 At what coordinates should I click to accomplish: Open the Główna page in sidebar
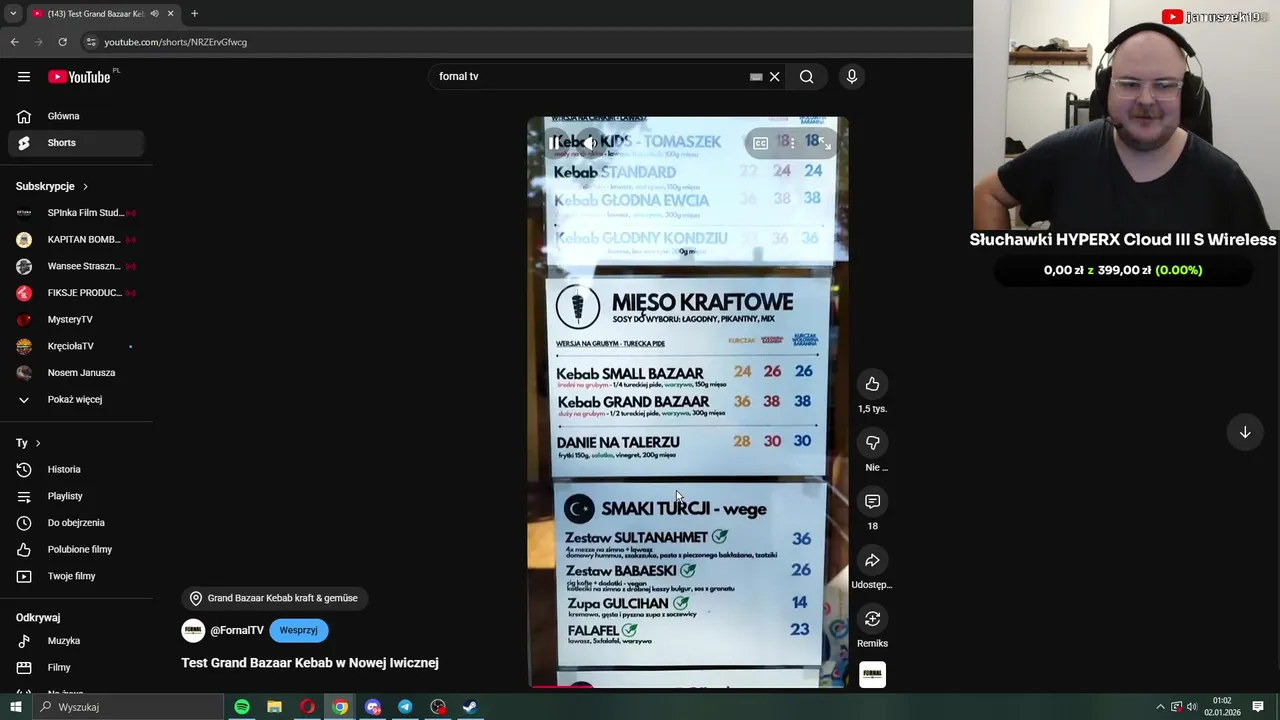pos(76,116)
